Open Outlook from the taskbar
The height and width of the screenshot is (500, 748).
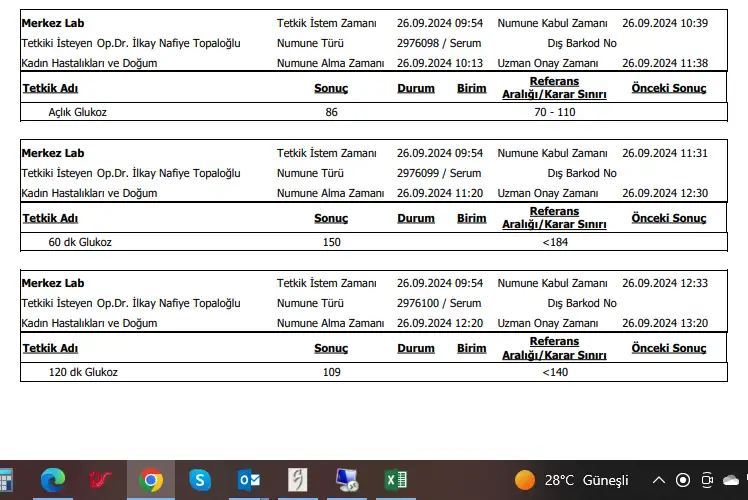click(249, 481)
